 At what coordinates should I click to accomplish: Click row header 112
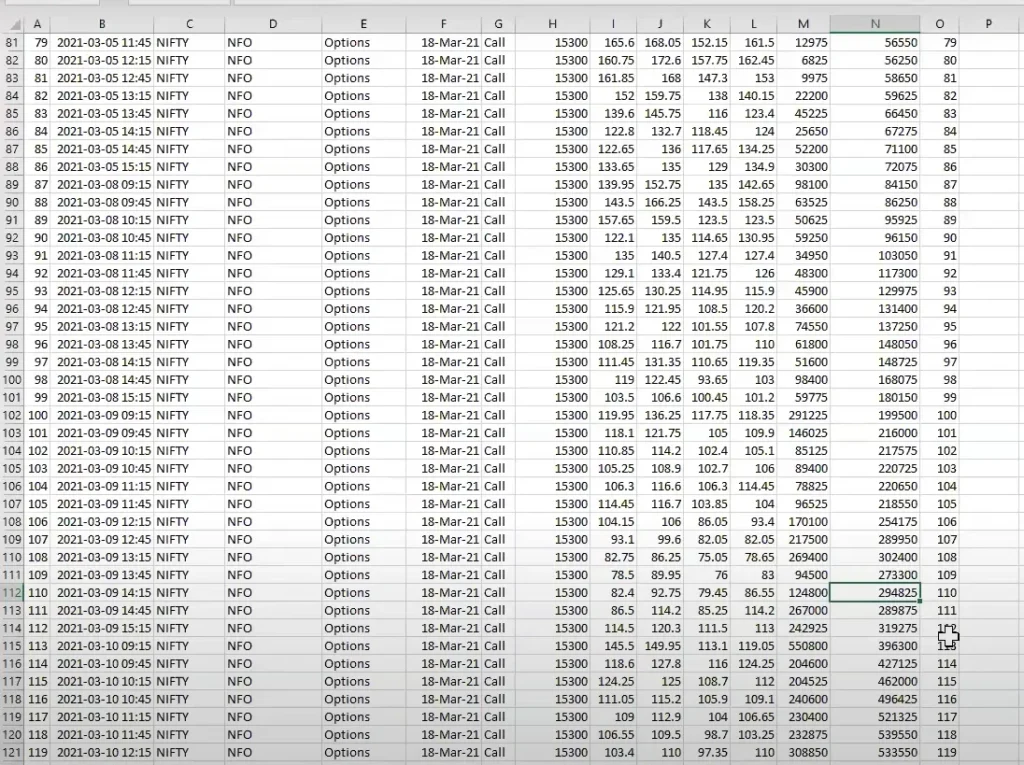12,593
